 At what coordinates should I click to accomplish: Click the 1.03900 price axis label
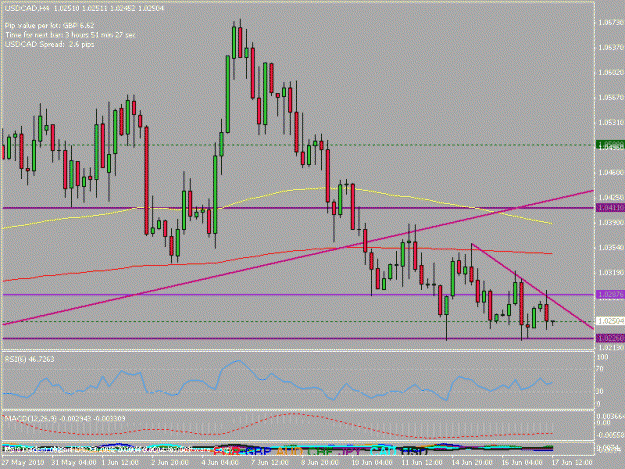tap(611, 222)
